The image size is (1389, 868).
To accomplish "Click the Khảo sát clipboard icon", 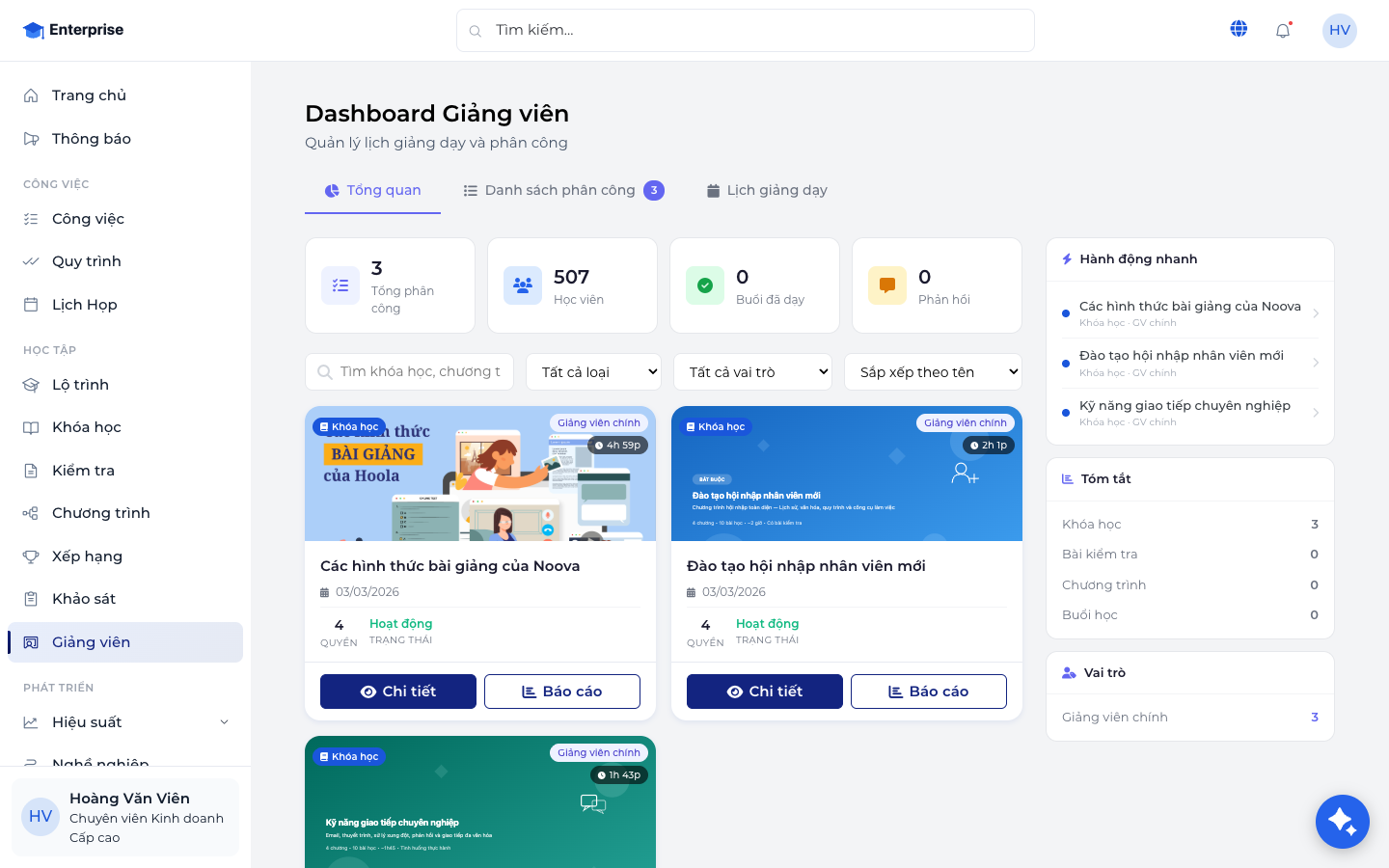I will (x=31, y=599).
